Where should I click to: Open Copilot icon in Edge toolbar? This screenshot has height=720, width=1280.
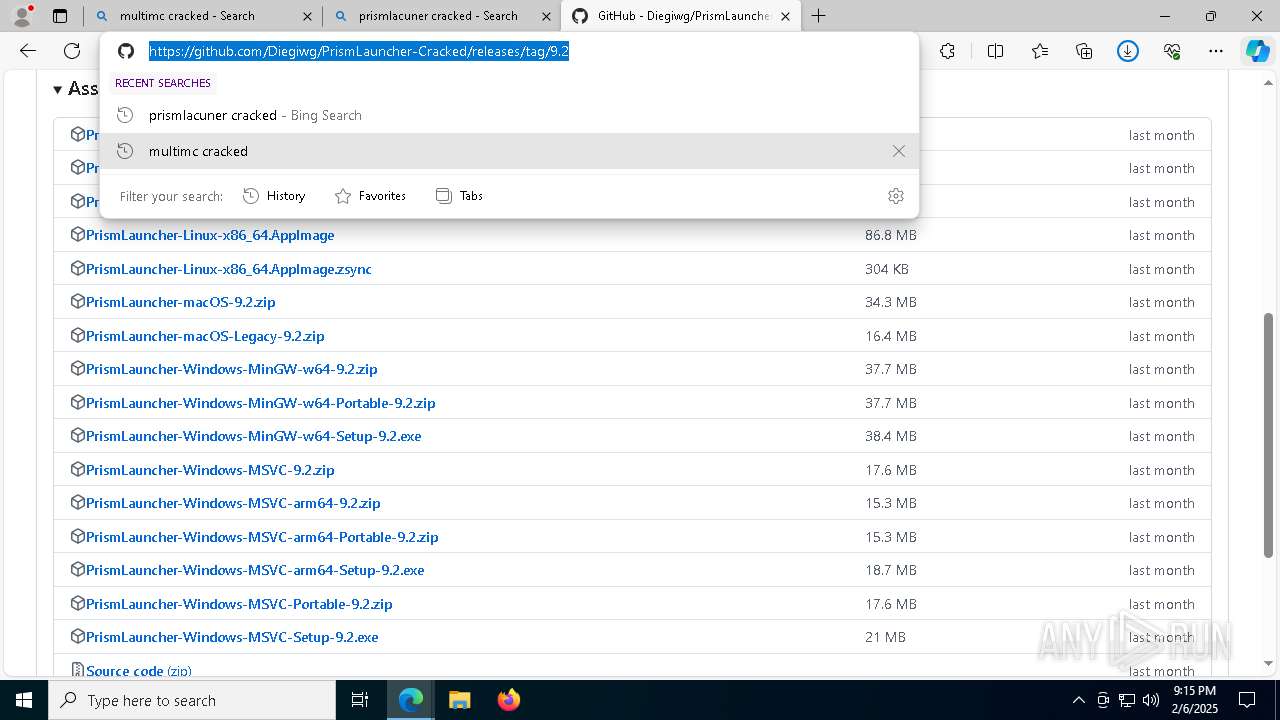click(x=1257, y=51)
